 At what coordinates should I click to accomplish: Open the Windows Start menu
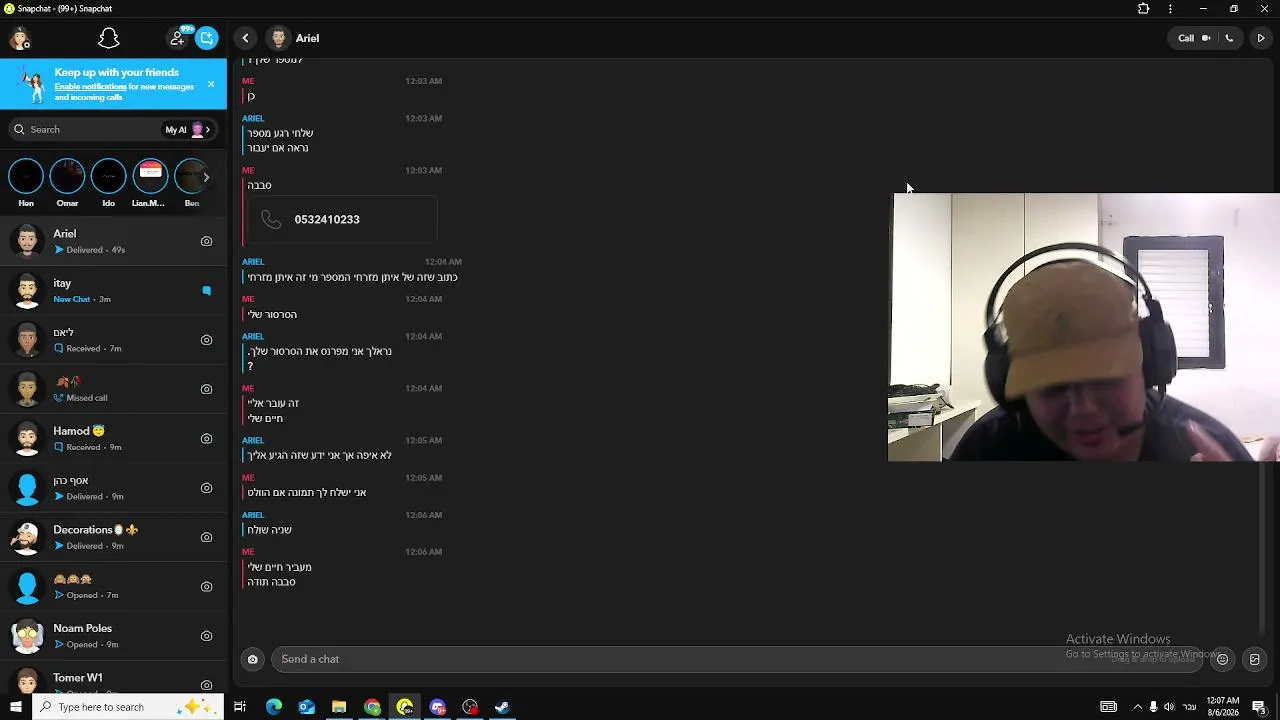pyautogui.click(x=16, y=707)
